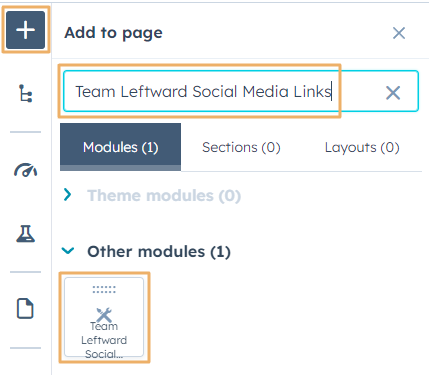Switch to the Modules (1) tab

pos(120,147)
